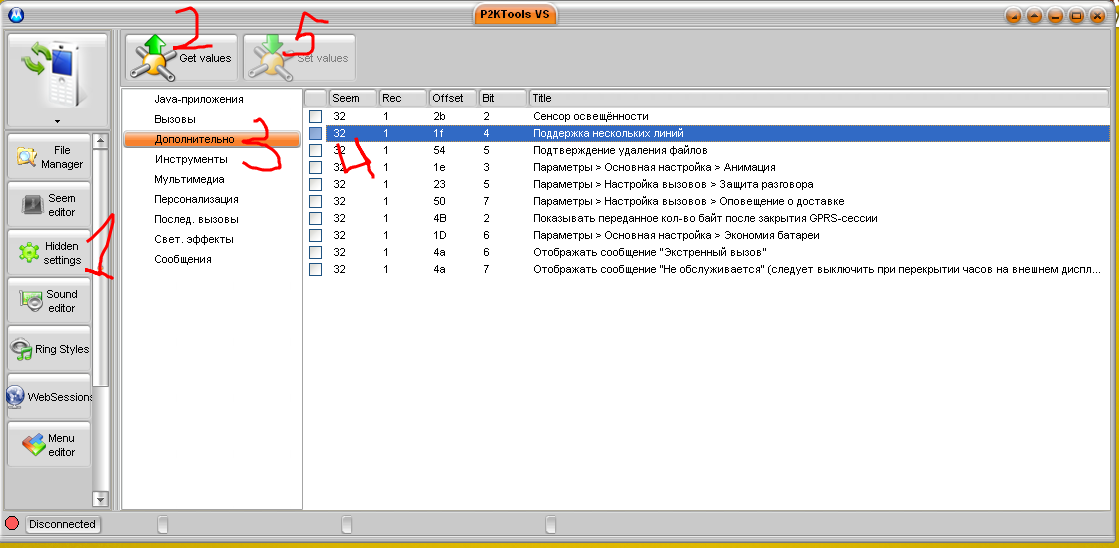Viewport: 1119px width, 548px height.
Task: Select Свет. эффекты category
Action: [x=193, y=239]
